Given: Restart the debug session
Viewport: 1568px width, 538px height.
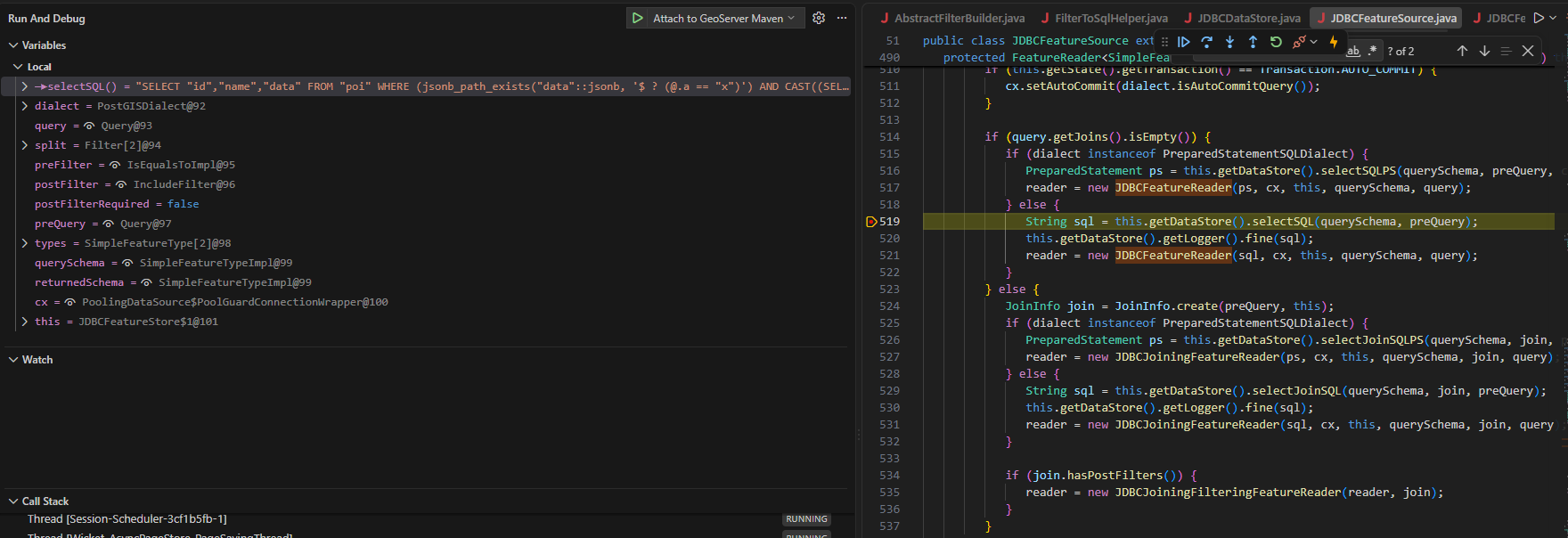Looking at the screenshot, I should [x=1276, y=42].
